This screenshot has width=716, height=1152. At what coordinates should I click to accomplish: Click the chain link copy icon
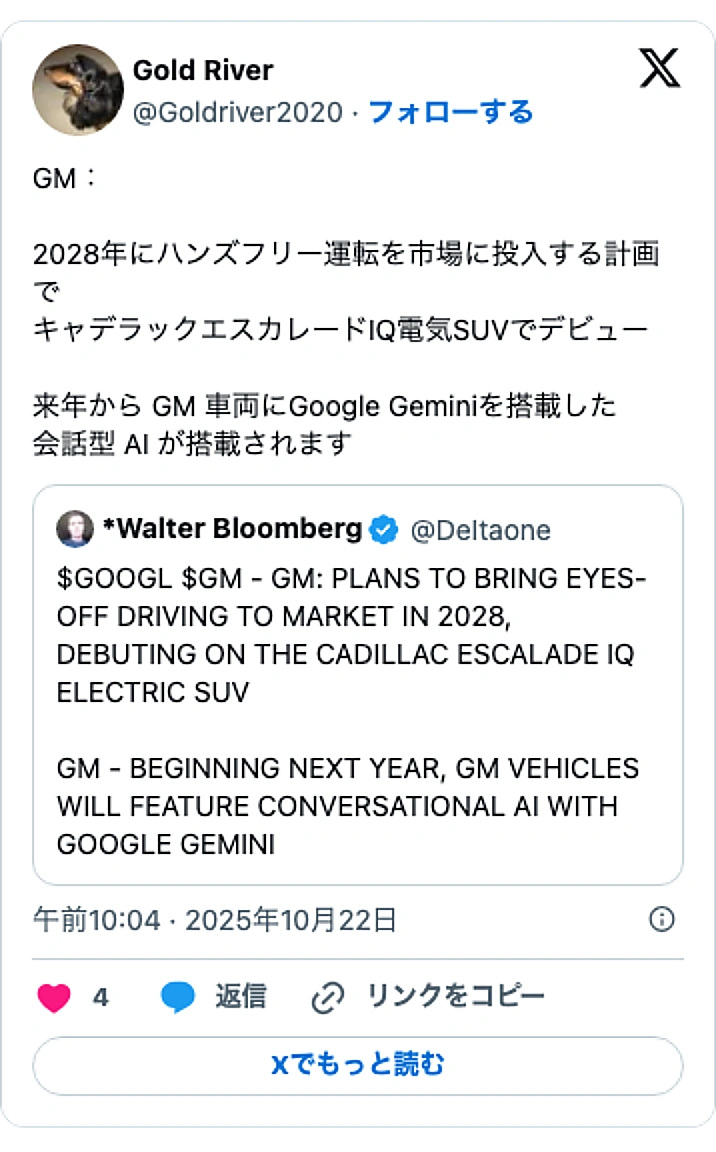click(x=328, y=997)
